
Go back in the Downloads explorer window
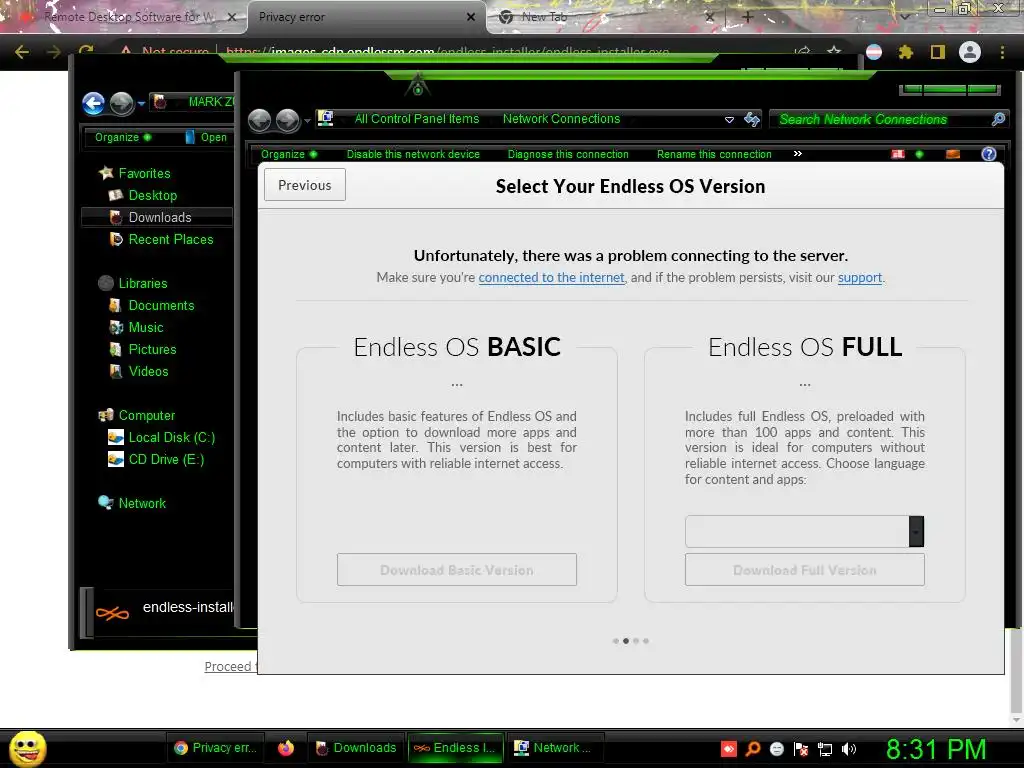(93, 103)
